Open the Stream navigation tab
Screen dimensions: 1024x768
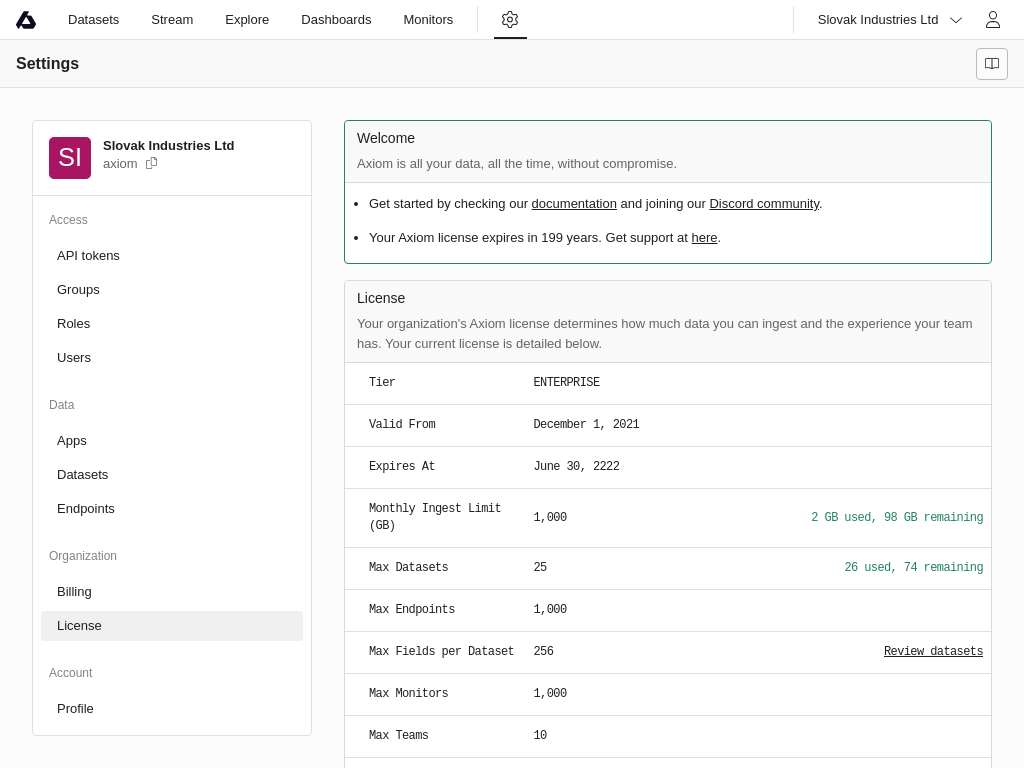pos(172,20)
